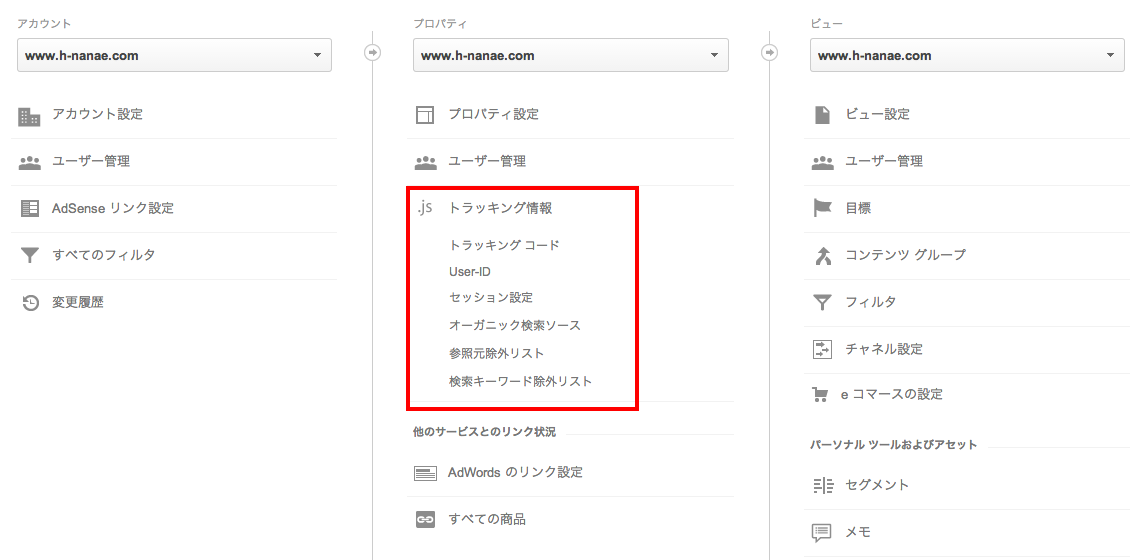Viewport: 1143px width, 560px height.
Task: Open ビュー設定
Action: click(877, 114)
